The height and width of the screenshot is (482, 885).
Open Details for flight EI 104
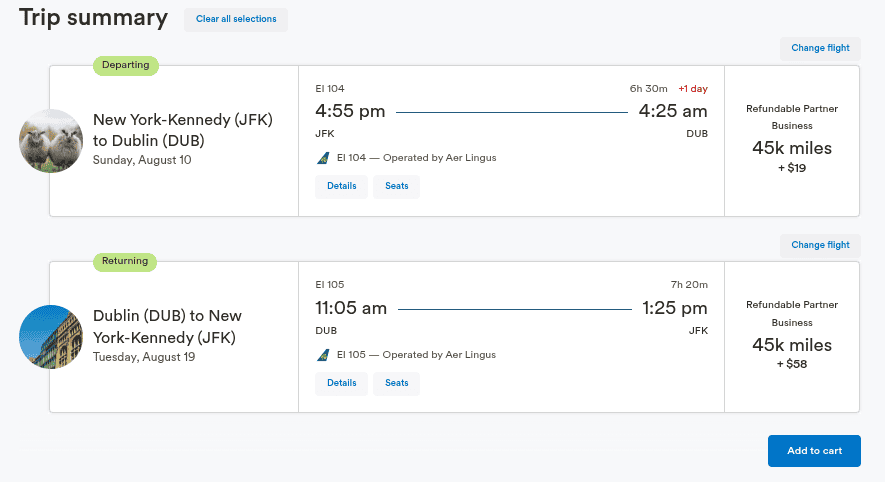click(341, 186)
